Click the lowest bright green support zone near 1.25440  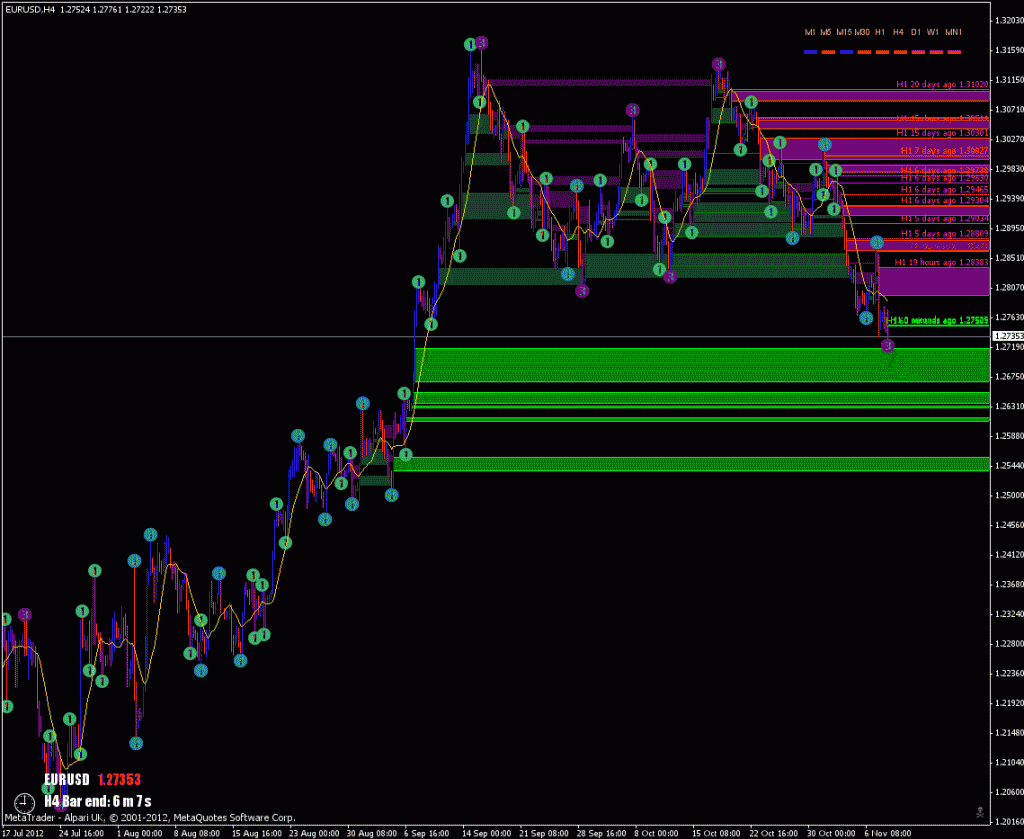point(692,464)
